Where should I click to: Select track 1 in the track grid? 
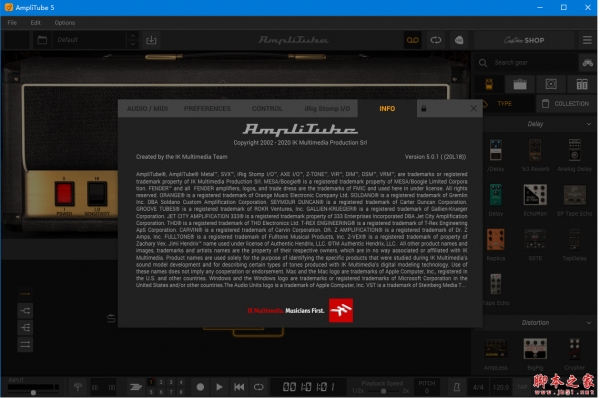[152, 382]
